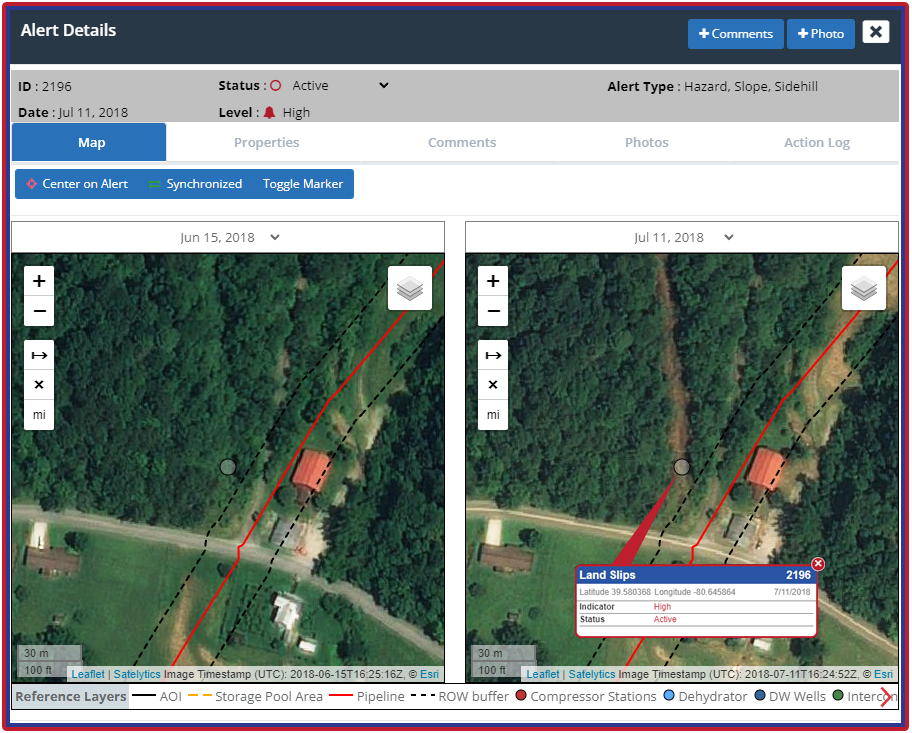Image resolution: width=912 pixels, height=733 pixels.
Task: Open the layers control on right map
Action: click(864, 288)
